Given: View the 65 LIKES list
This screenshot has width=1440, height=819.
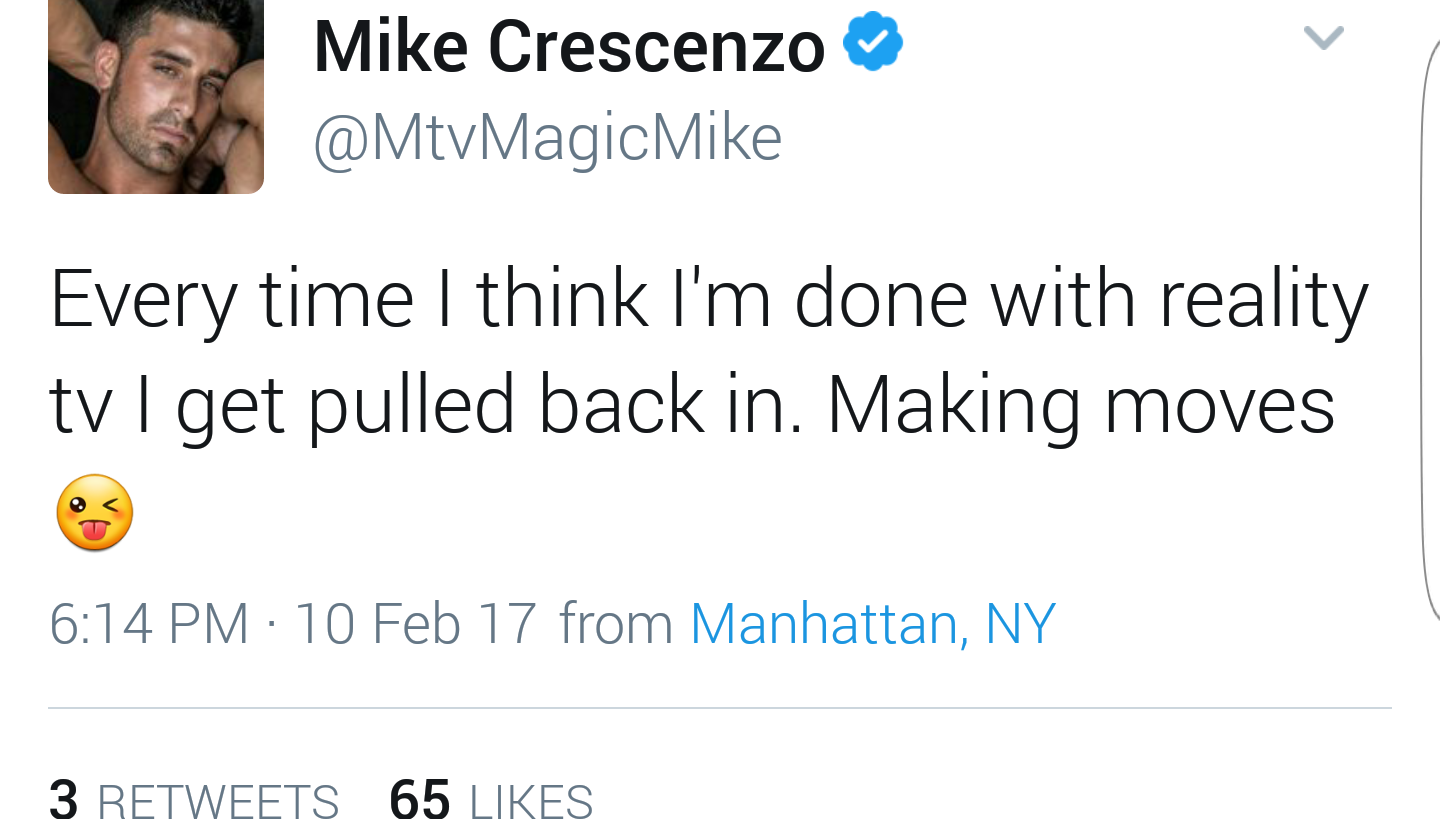Looking at the screenshot, I should (491, 800).
